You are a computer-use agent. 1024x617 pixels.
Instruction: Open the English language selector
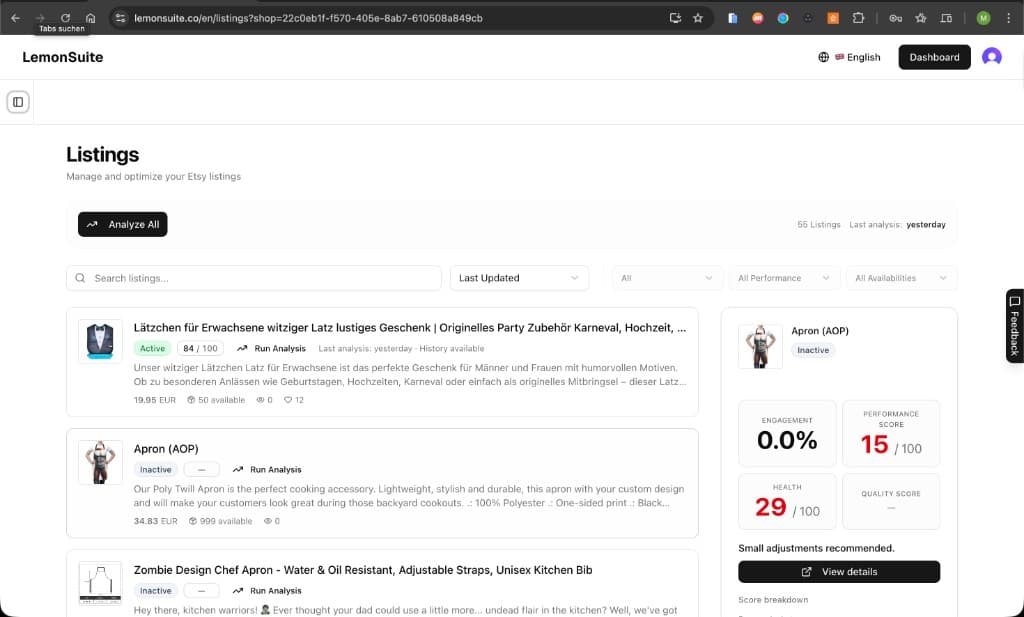tap(849, 57)
